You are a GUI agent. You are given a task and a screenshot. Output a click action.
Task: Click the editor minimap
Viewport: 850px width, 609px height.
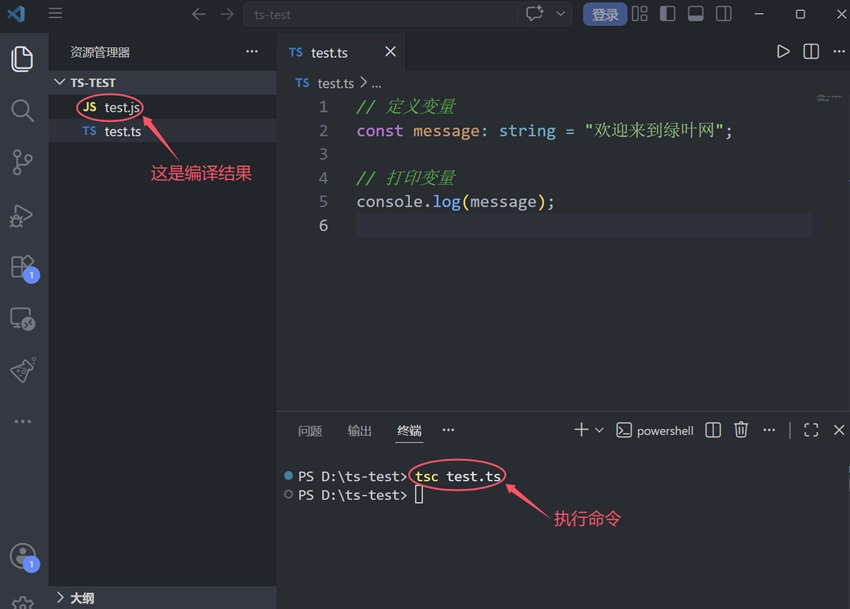[829, 98]
